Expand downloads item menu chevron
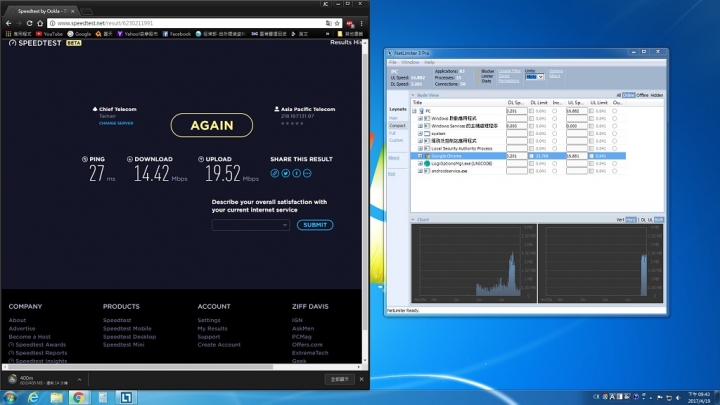 tap(79, 380)
